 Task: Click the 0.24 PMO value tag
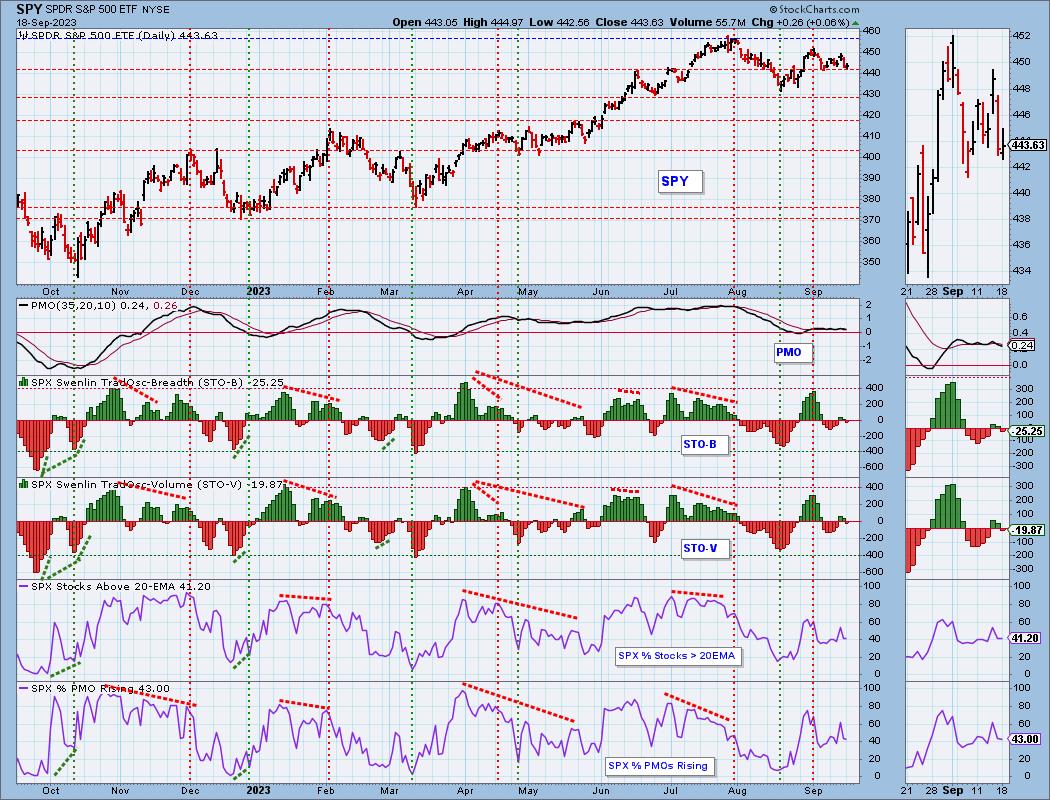[x=1022, y=346]
